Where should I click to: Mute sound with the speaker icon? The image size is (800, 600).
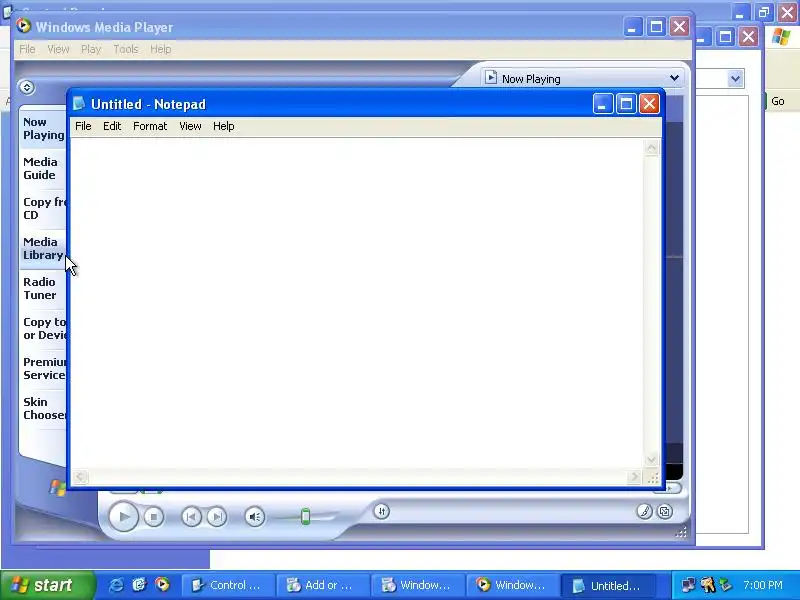click(255, 517)
